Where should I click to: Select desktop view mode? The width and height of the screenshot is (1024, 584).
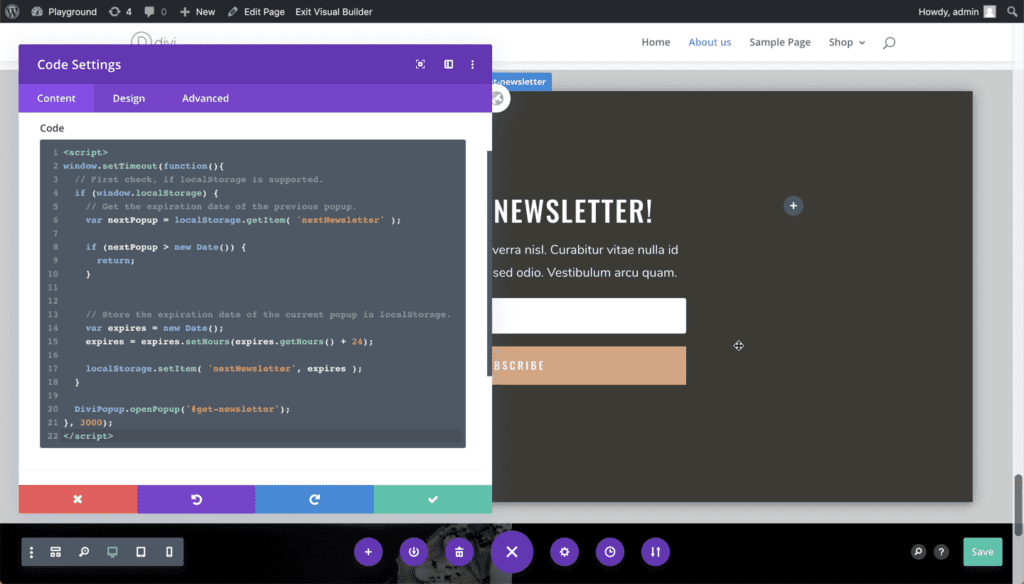point(112,552)
